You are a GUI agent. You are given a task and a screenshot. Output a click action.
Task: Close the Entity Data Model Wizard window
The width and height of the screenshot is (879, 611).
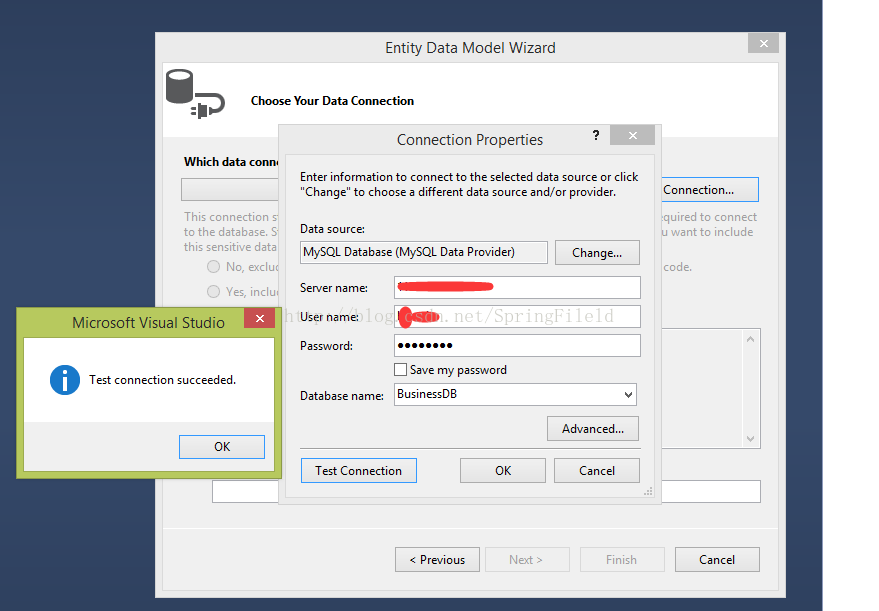[x=764, y=43]
